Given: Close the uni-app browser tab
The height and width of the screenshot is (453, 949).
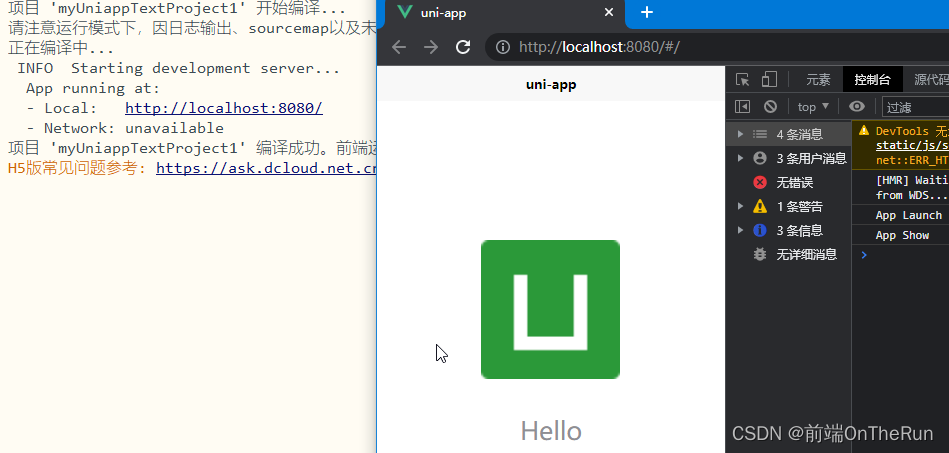Looking at the screenshot, I should tap(609, 12).
